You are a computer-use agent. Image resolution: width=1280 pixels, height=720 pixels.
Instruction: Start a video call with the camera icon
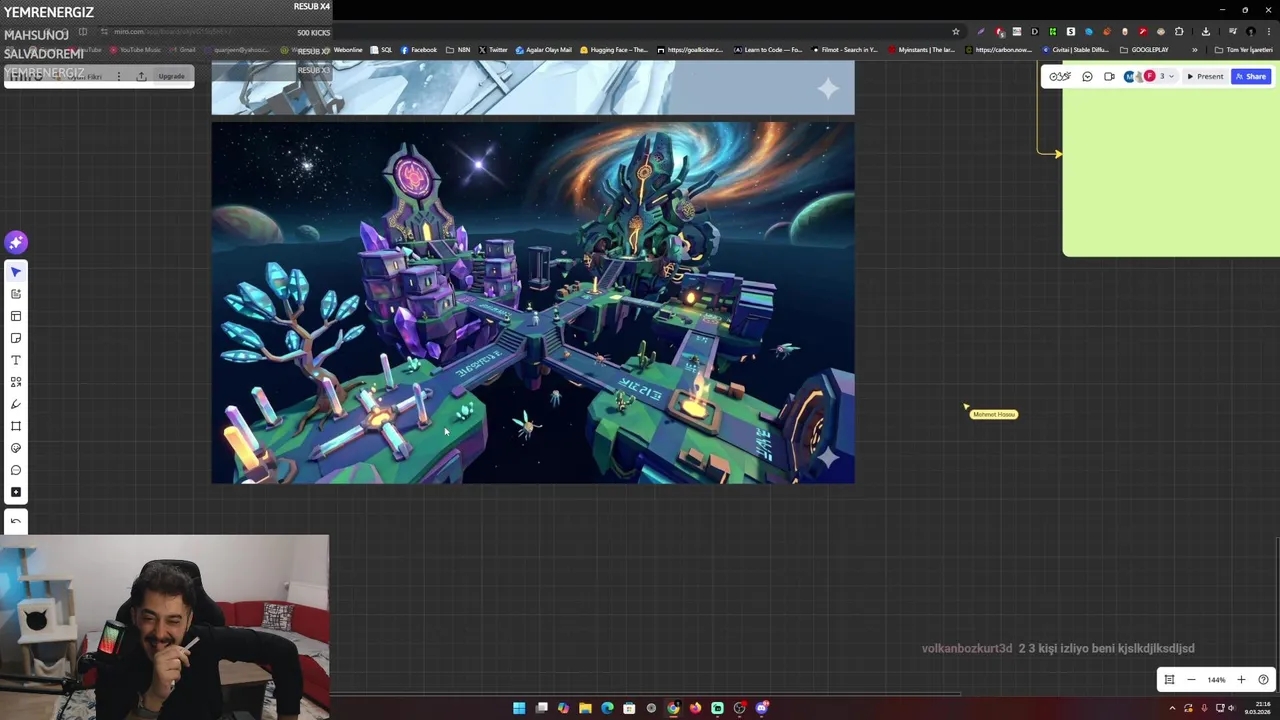click(x=1109, y=76)
